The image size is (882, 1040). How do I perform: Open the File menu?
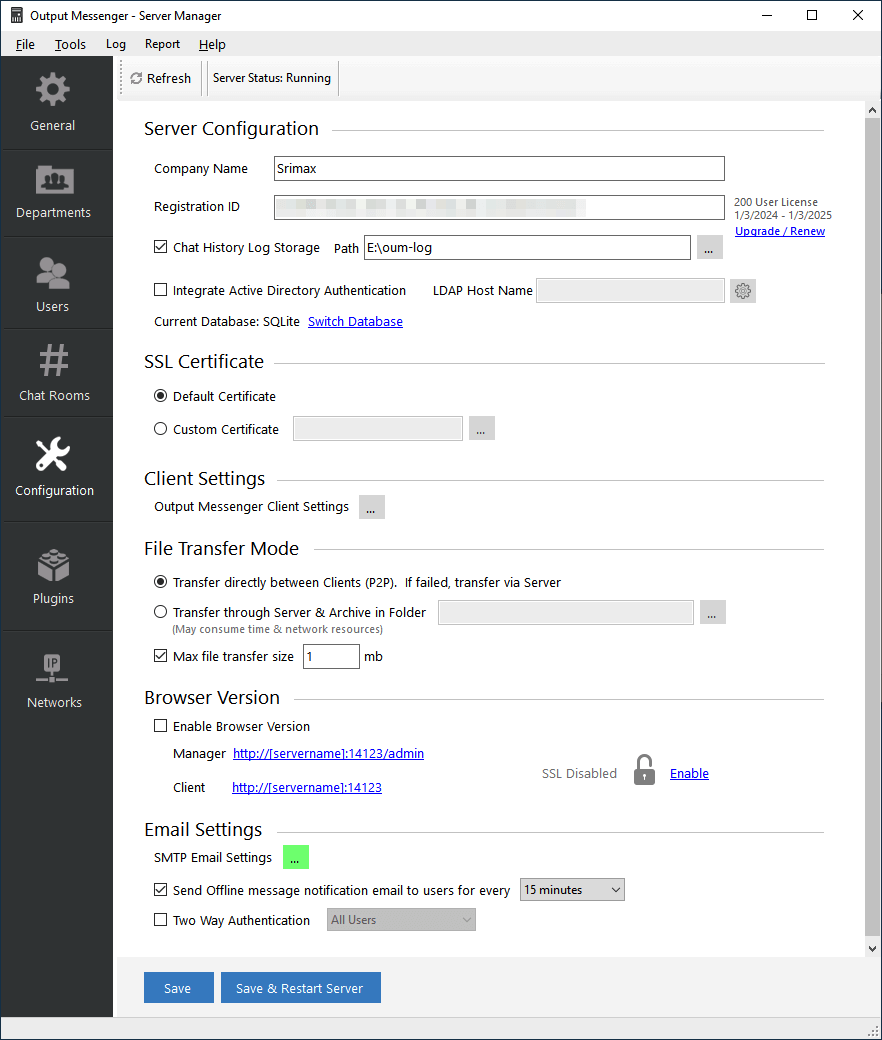tap(25, 44)
